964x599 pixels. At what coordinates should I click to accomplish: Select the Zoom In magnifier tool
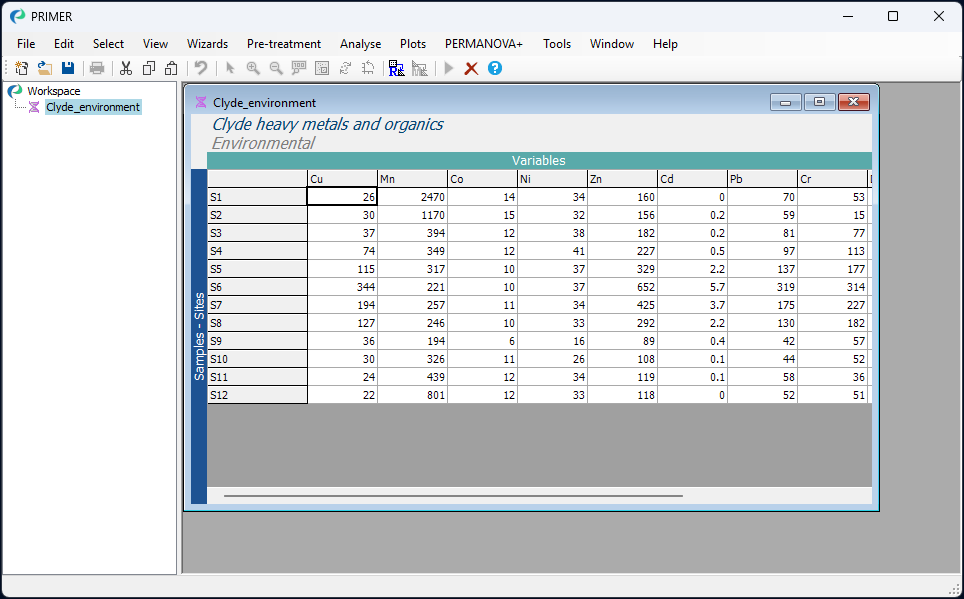point(253,67)
